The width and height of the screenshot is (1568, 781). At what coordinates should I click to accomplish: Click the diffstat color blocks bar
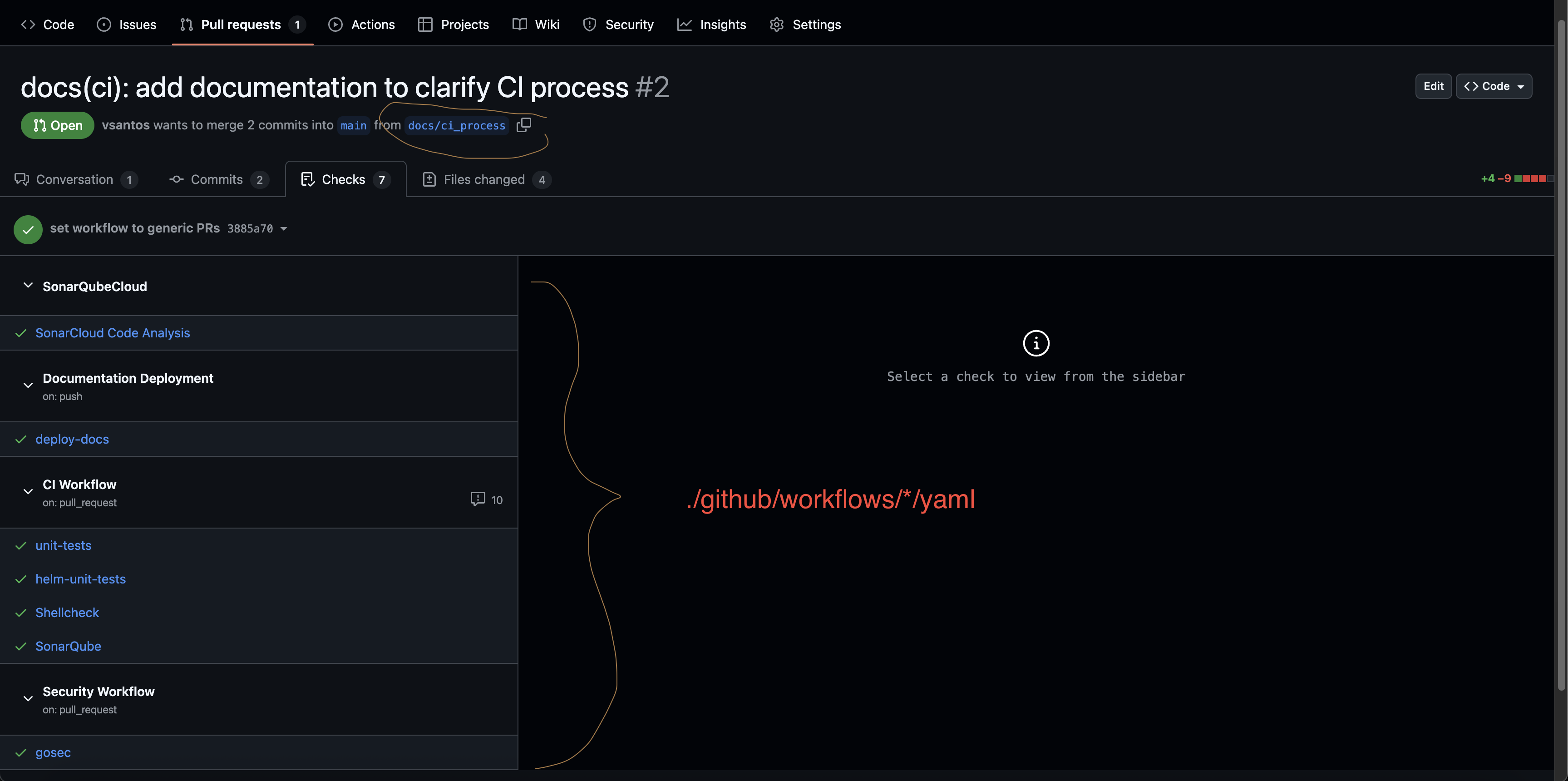(1533, 178)
